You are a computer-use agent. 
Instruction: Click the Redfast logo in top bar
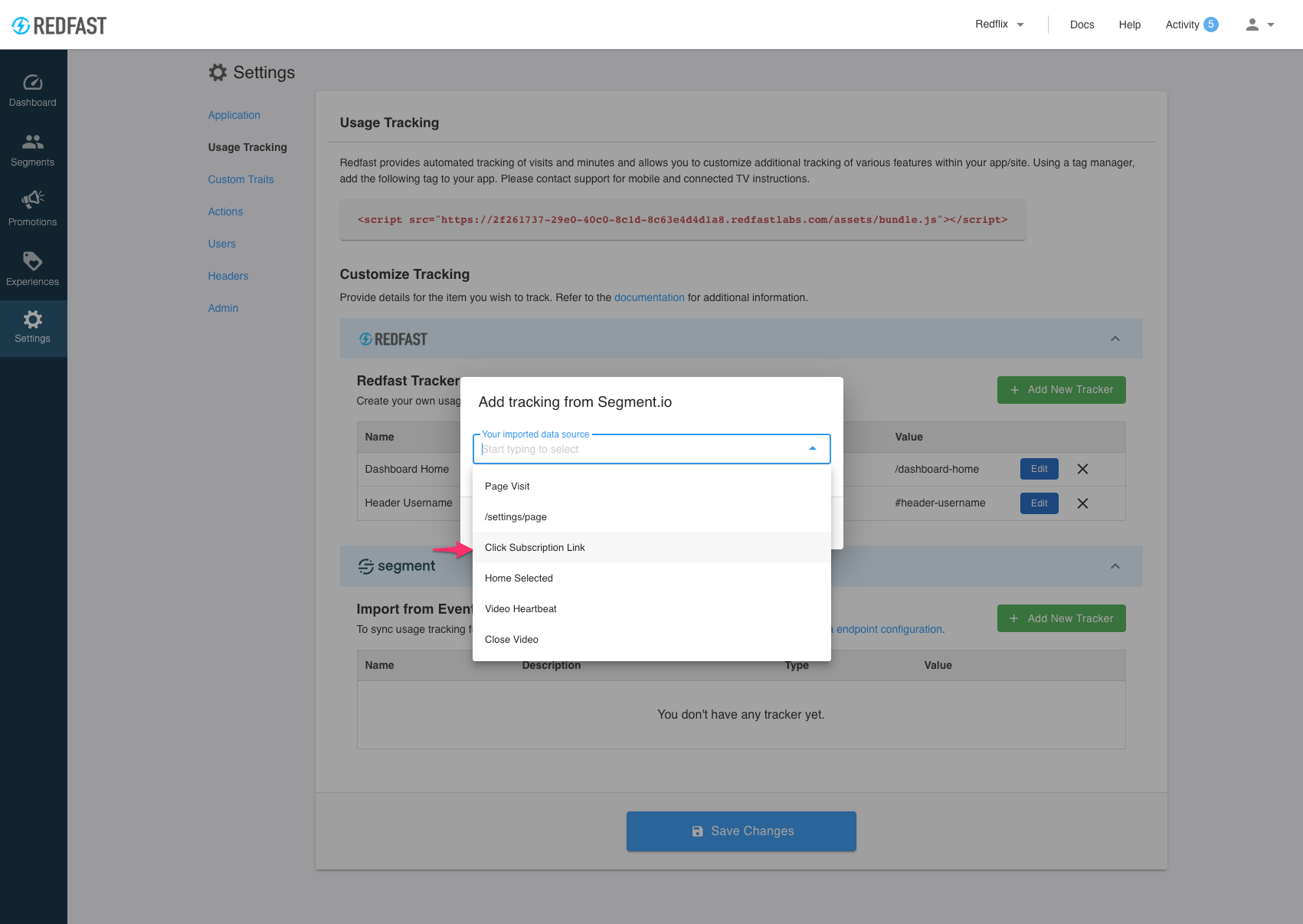(x=59, y=25)
